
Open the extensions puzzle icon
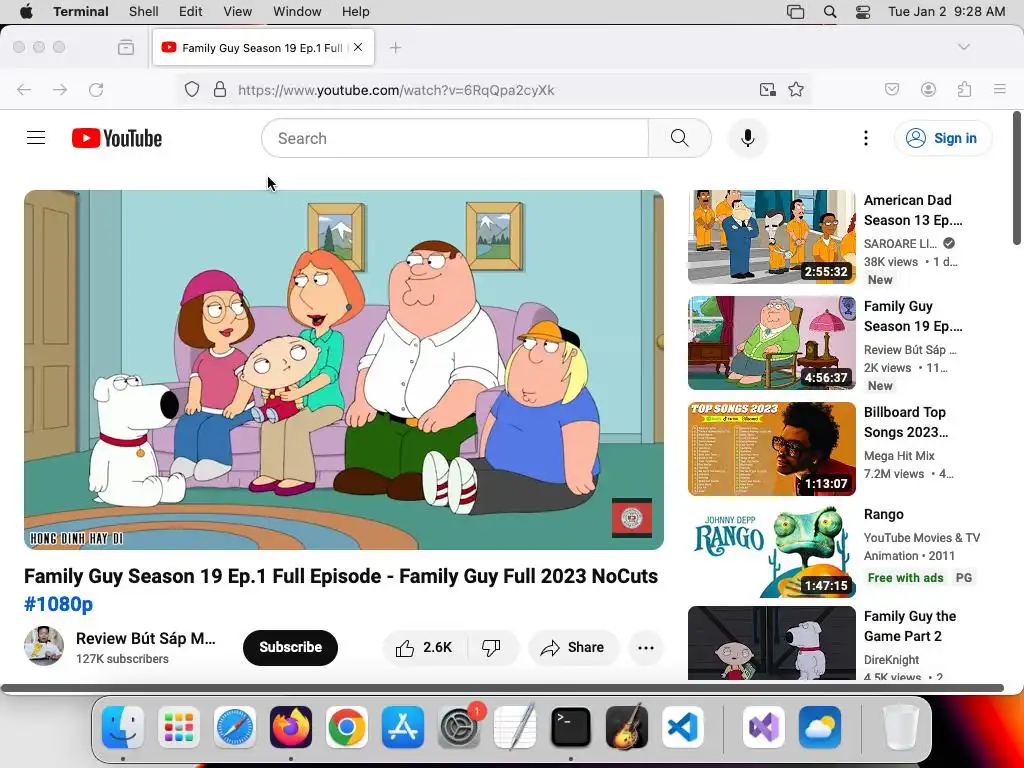(x=965, y=89)
